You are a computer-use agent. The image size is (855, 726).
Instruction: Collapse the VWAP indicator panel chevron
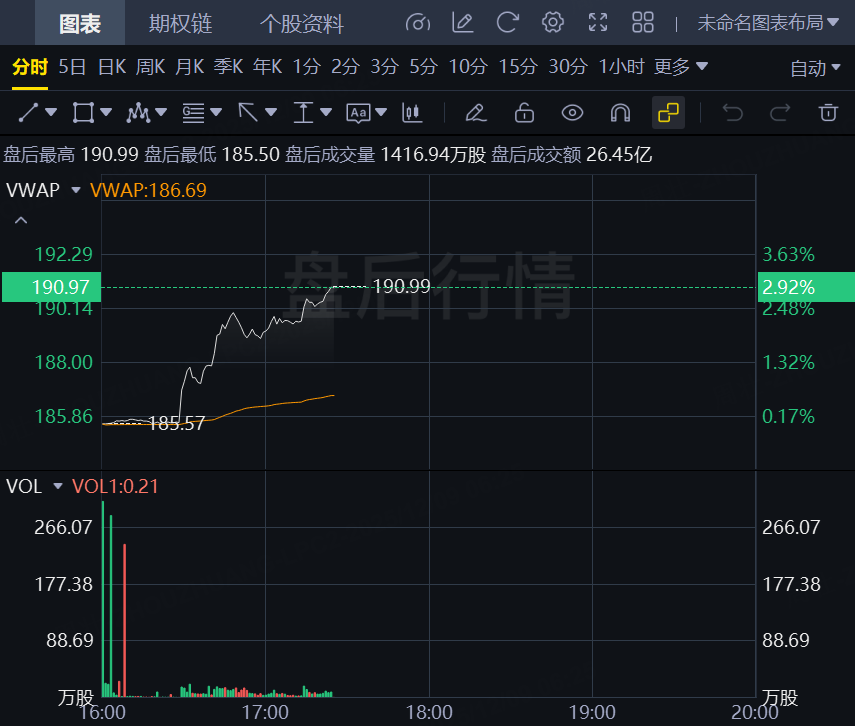point(21,220)
